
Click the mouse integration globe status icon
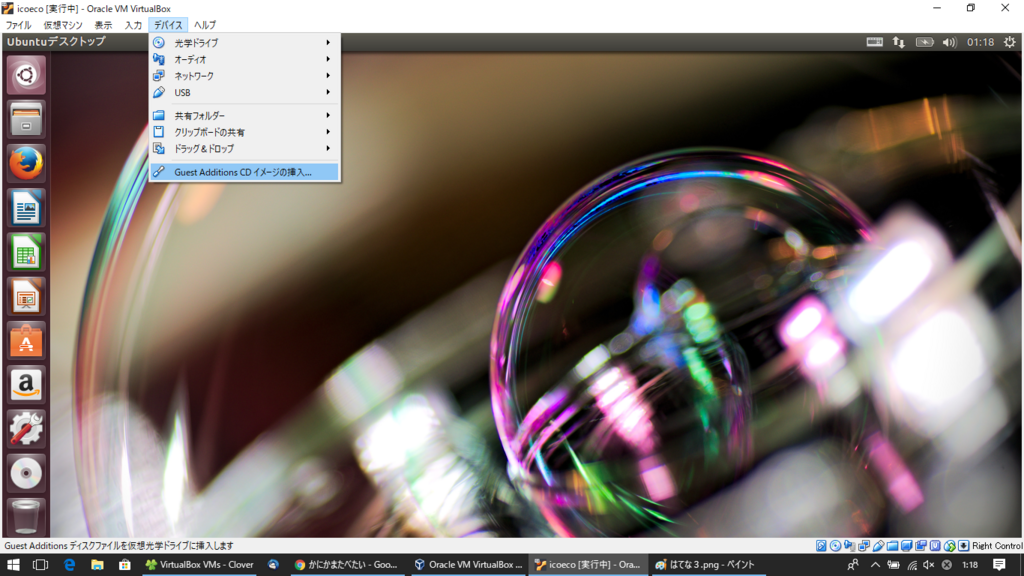point(950,546)
